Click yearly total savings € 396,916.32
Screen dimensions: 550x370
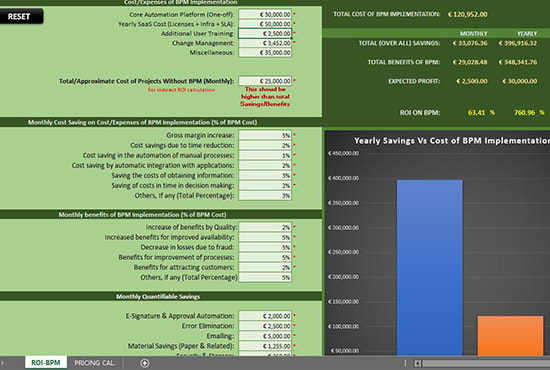[x=517, y=43]
